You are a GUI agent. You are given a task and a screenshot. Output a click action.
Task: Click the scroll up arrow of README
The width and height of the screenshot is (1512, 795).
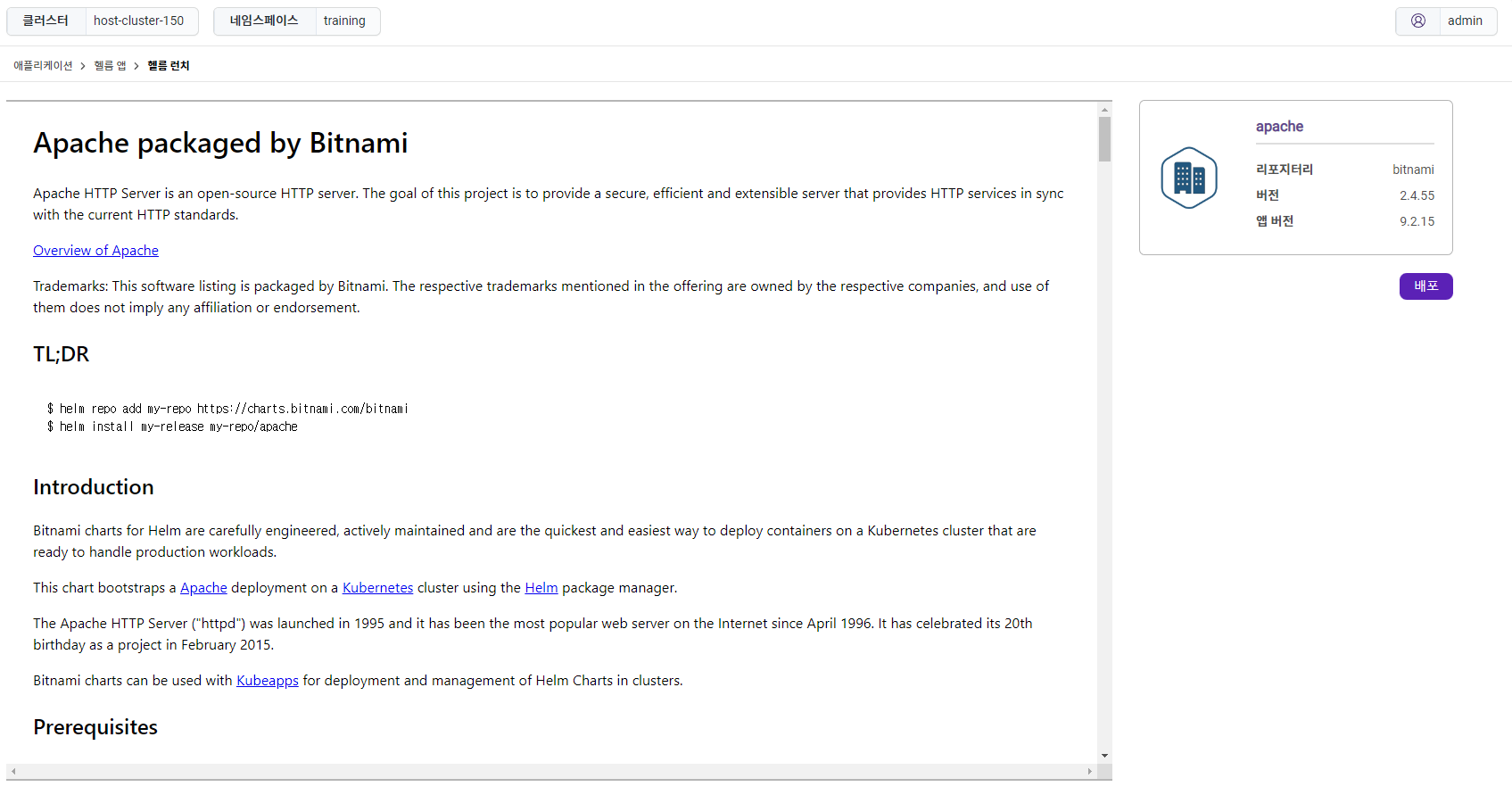(x=1104, y=110)
